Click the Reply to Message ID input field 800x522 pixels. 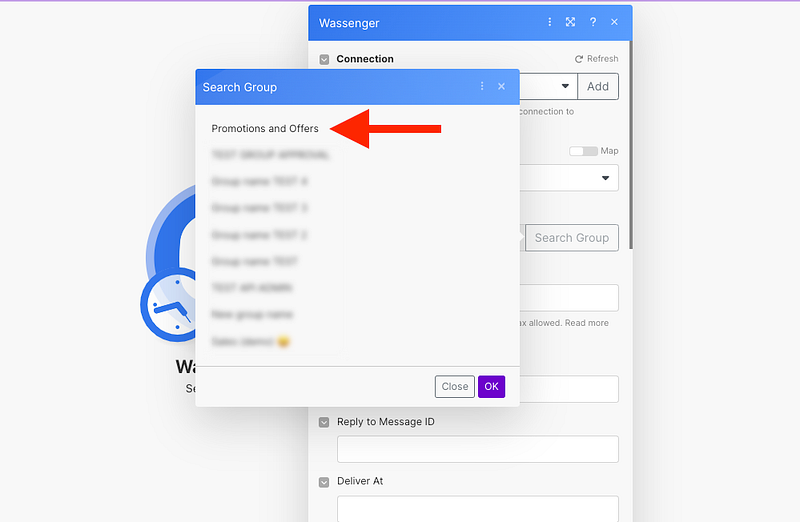tap(477, 449)
